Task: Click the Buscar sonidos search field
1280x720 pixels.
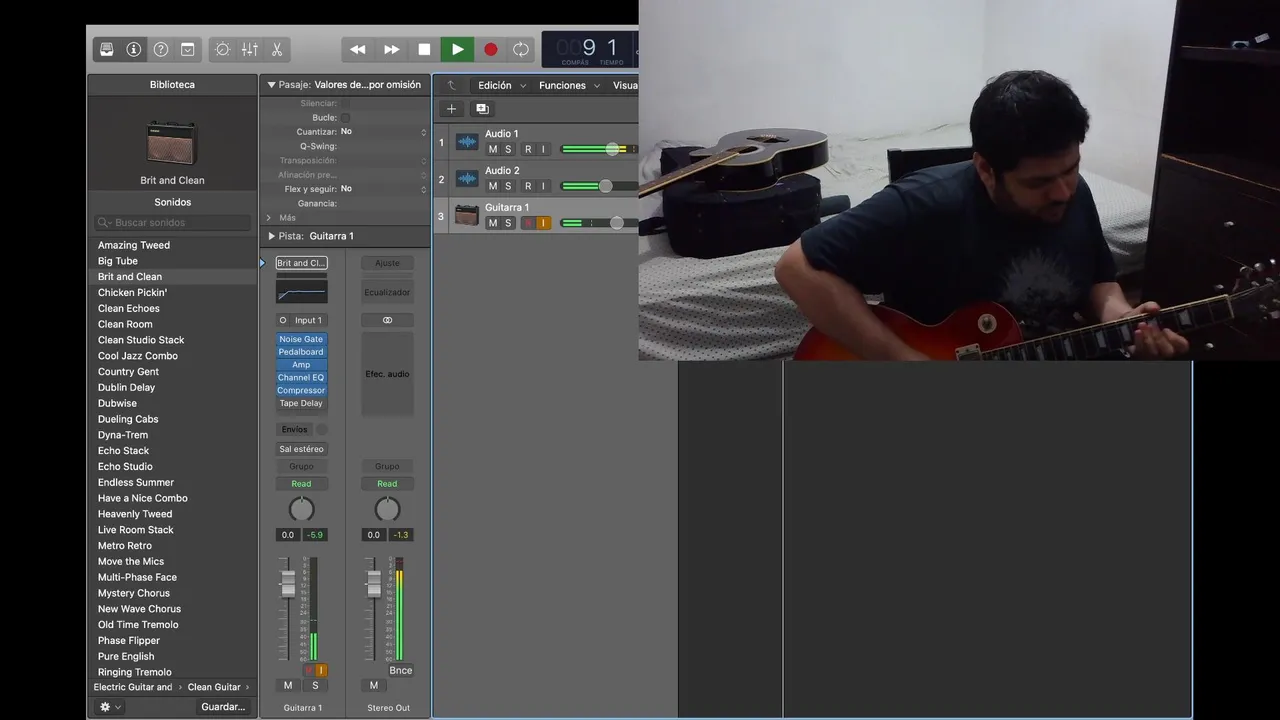Action: tap(172, 223)
